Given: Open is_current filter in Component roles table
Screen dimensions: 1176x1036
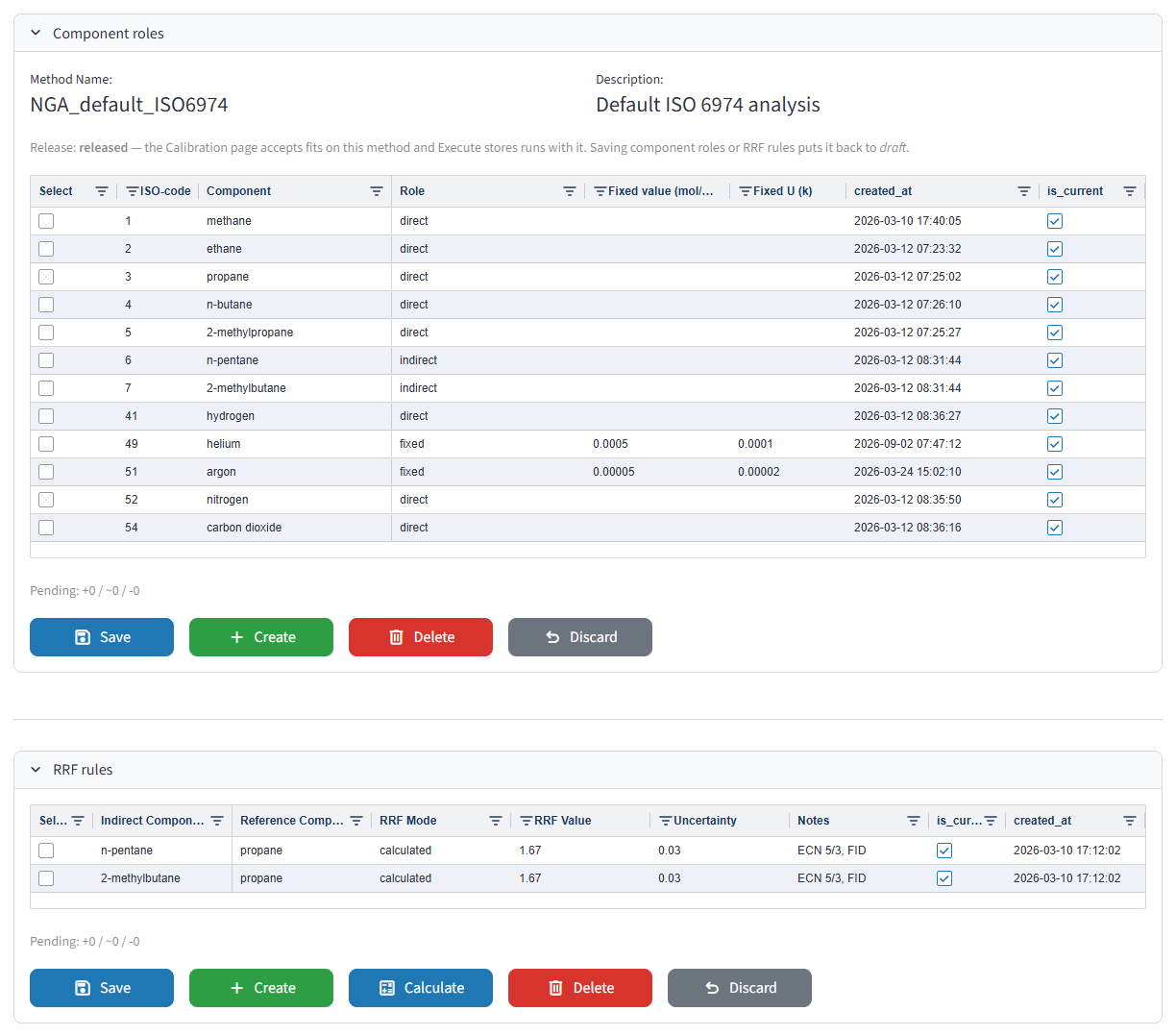Looking at the screenshot, I should point(1130,191).
